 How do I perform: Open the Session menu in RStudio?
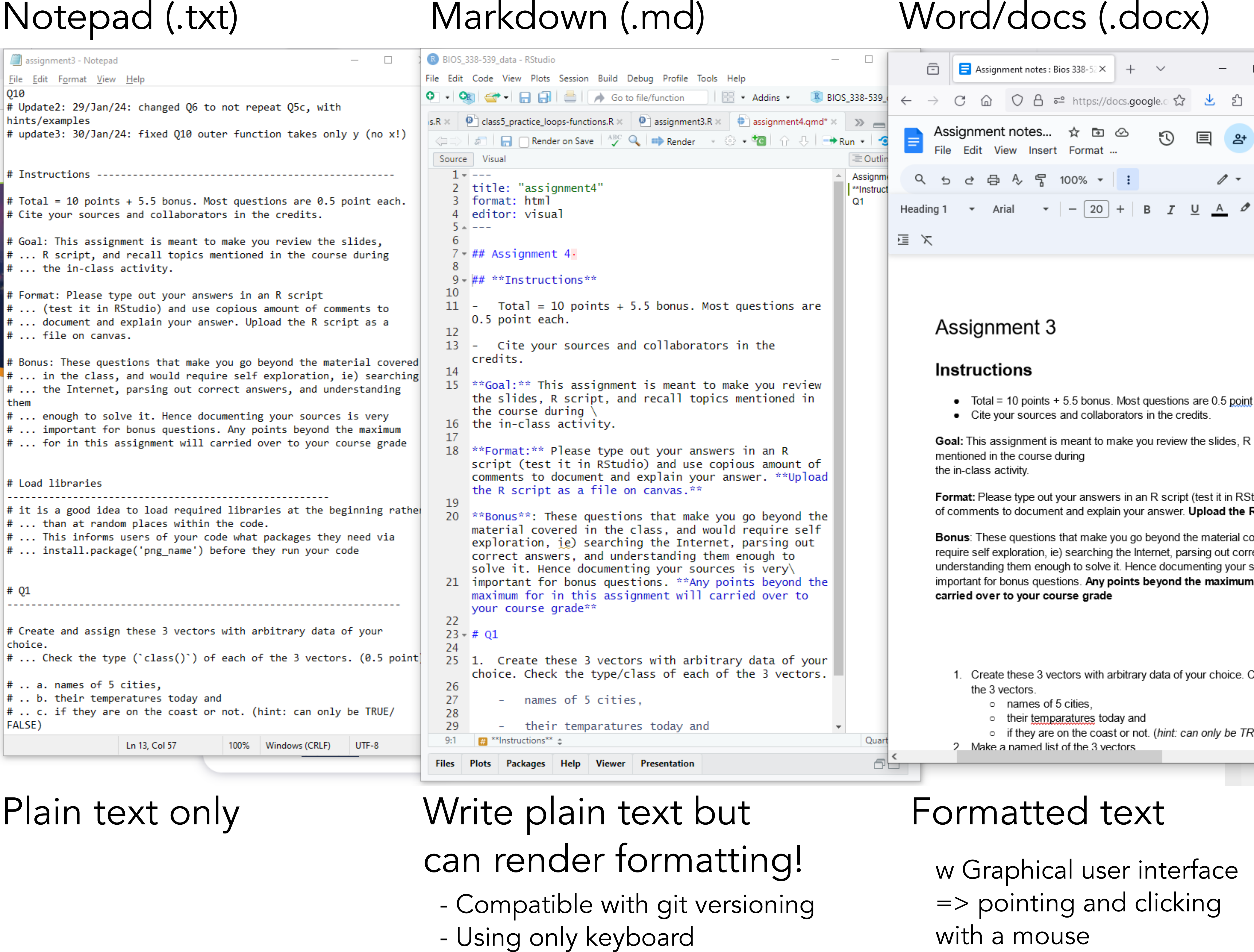[x=573, y=78]
